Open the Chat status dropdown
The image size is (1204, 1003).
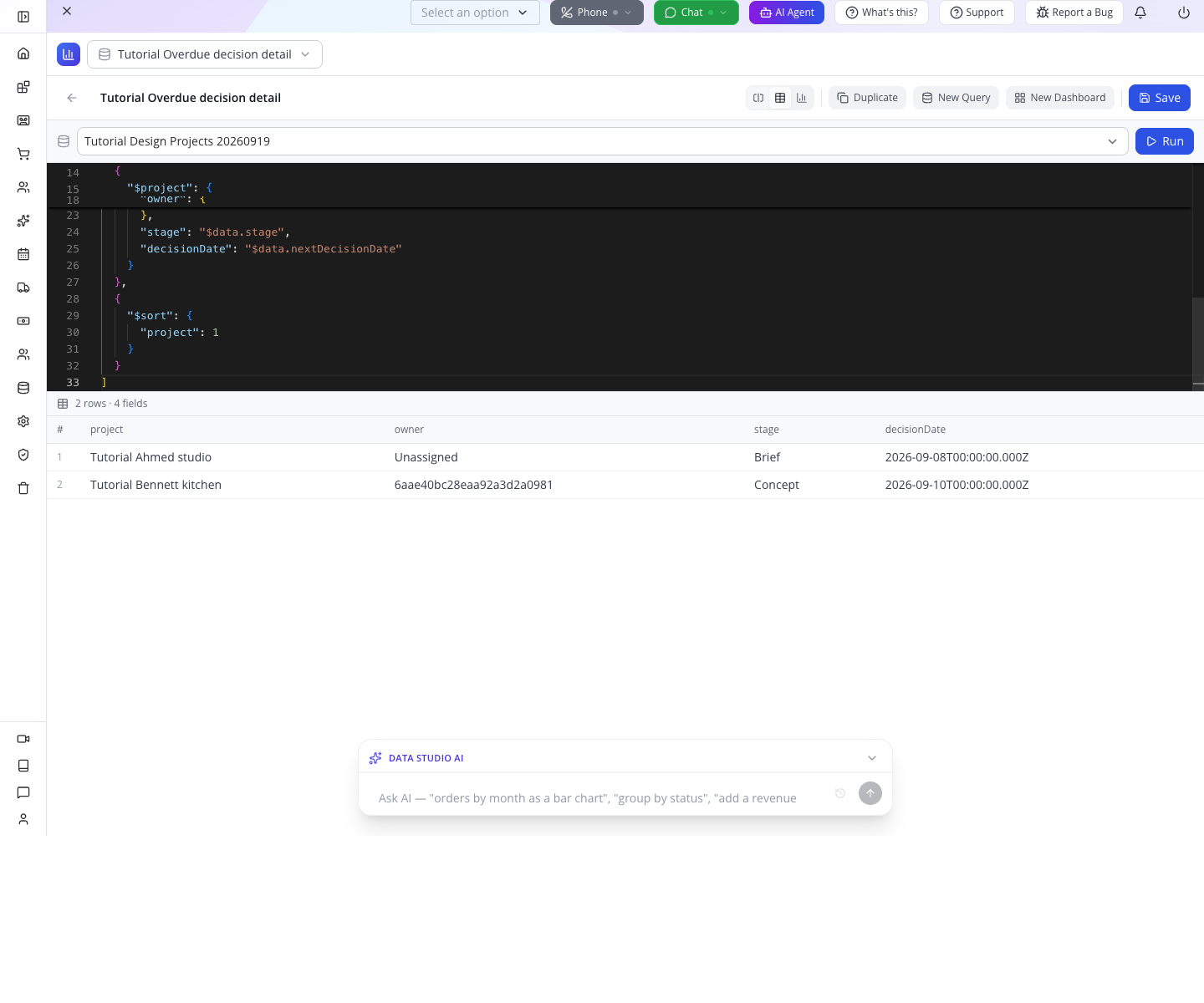(x=696, y=13)
